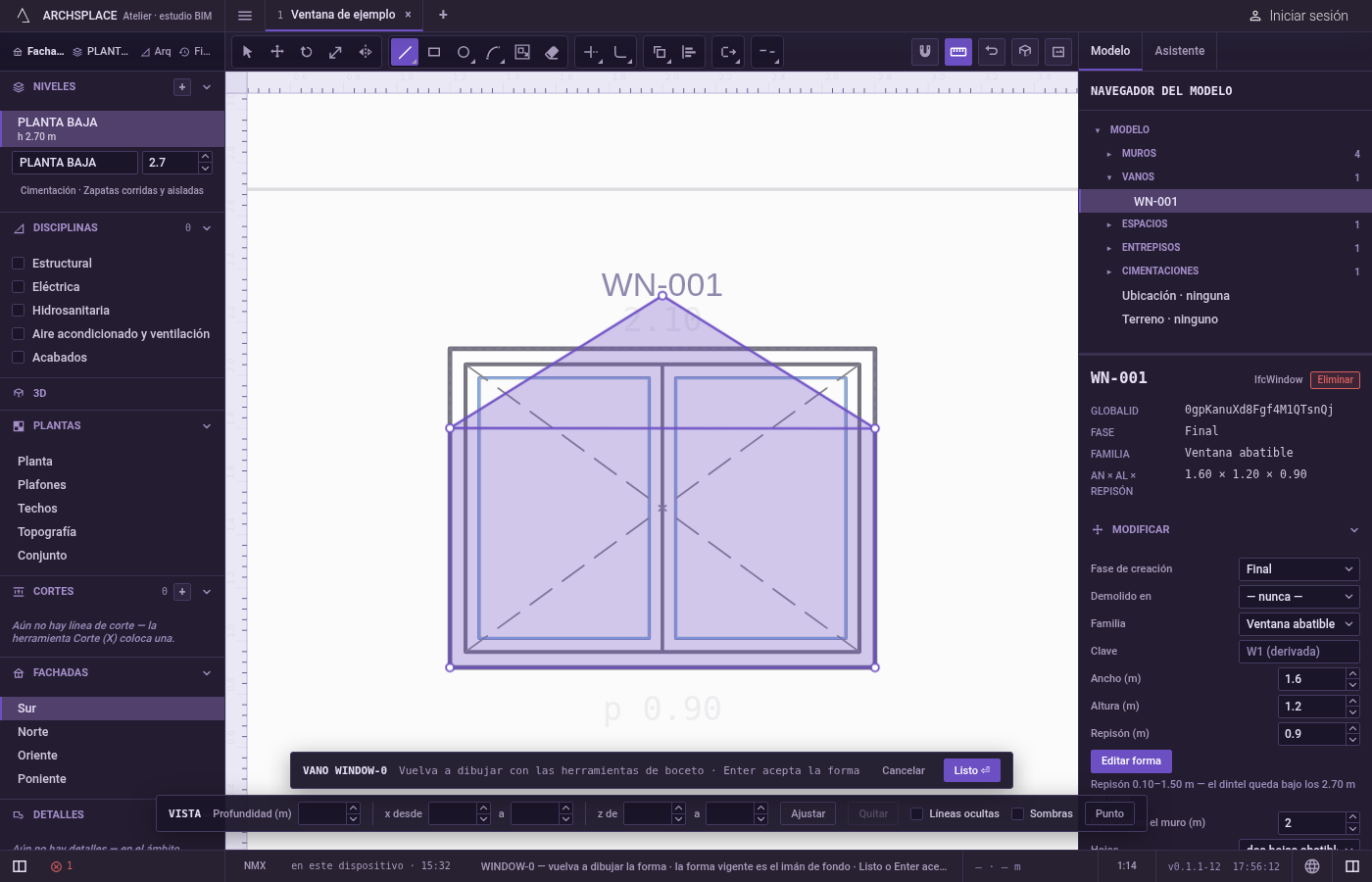1372x882 pixels.
Task: Toggle the Líneas ocultas checkbox
Action: point(916,813)
